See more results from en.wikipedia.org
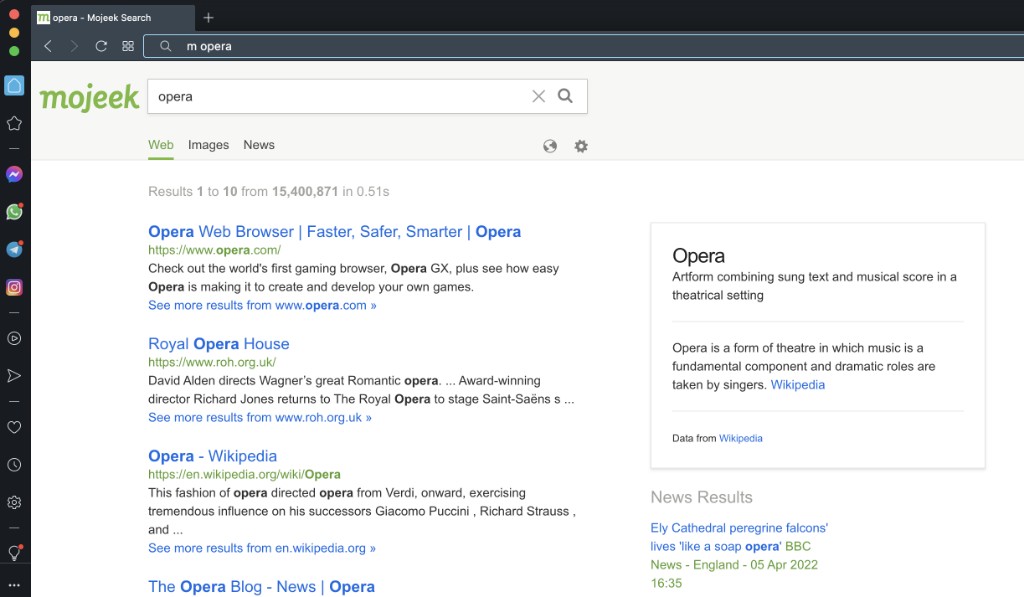The height and width of the screenshot is (597, 1024). tap(262, 548)
